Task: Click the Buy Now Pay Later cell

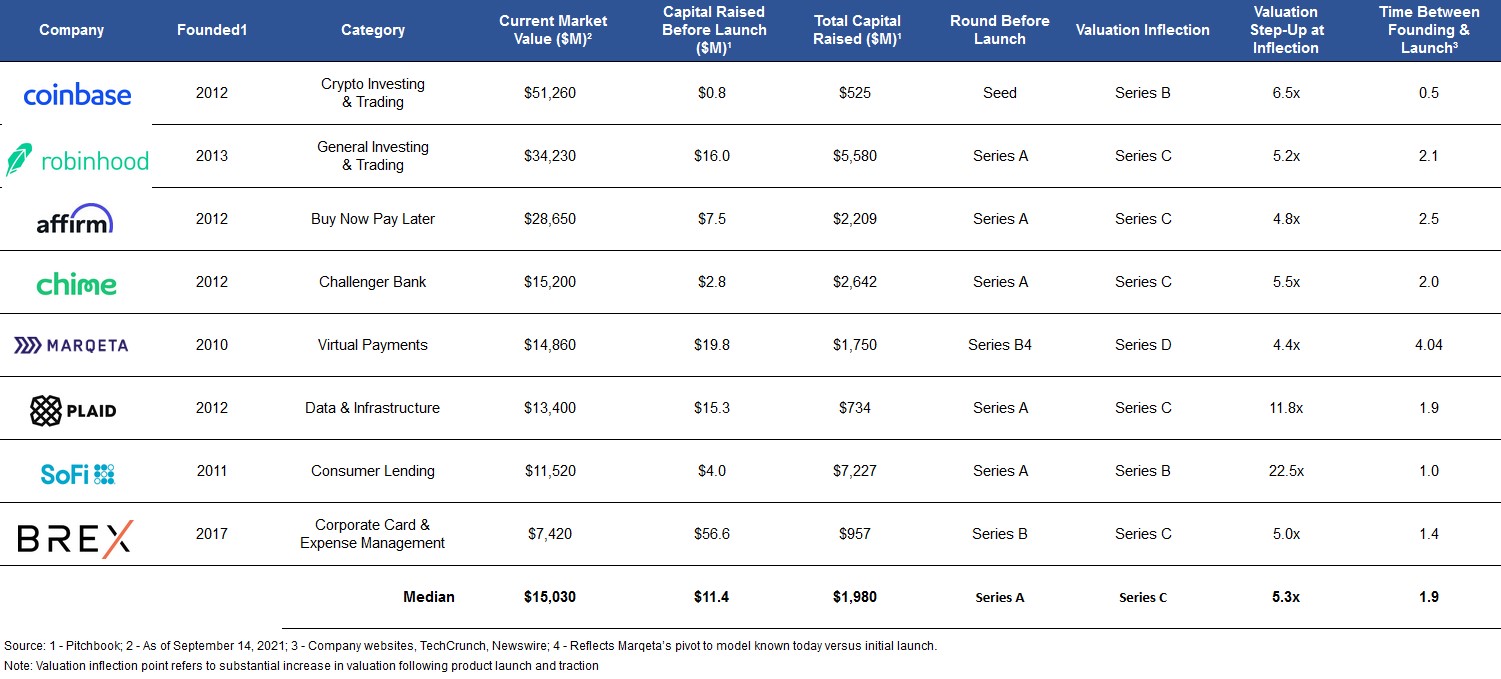Action: tap(373, 219)
